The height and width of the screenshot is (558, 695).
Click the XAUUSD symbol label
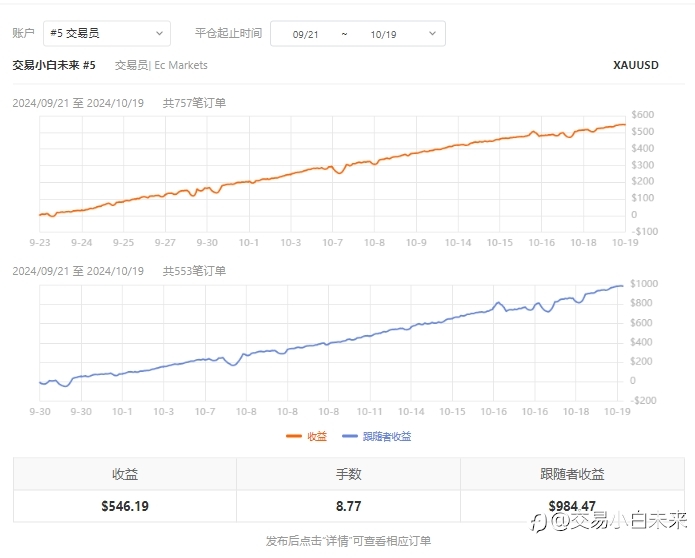(636, 65)
